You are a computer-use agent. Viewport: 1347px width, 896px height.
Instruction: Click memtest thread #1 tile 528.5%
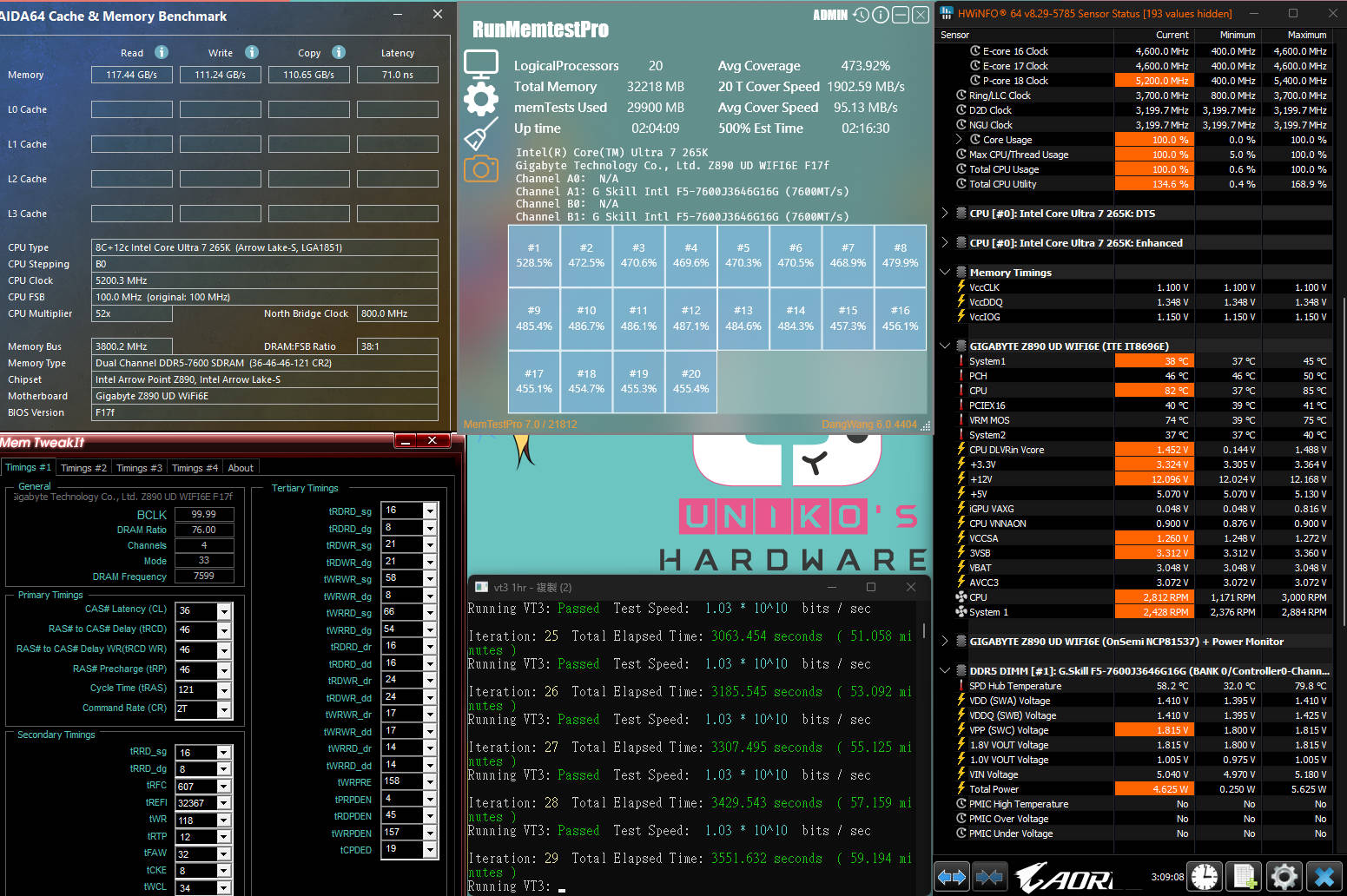click(534, 255)
